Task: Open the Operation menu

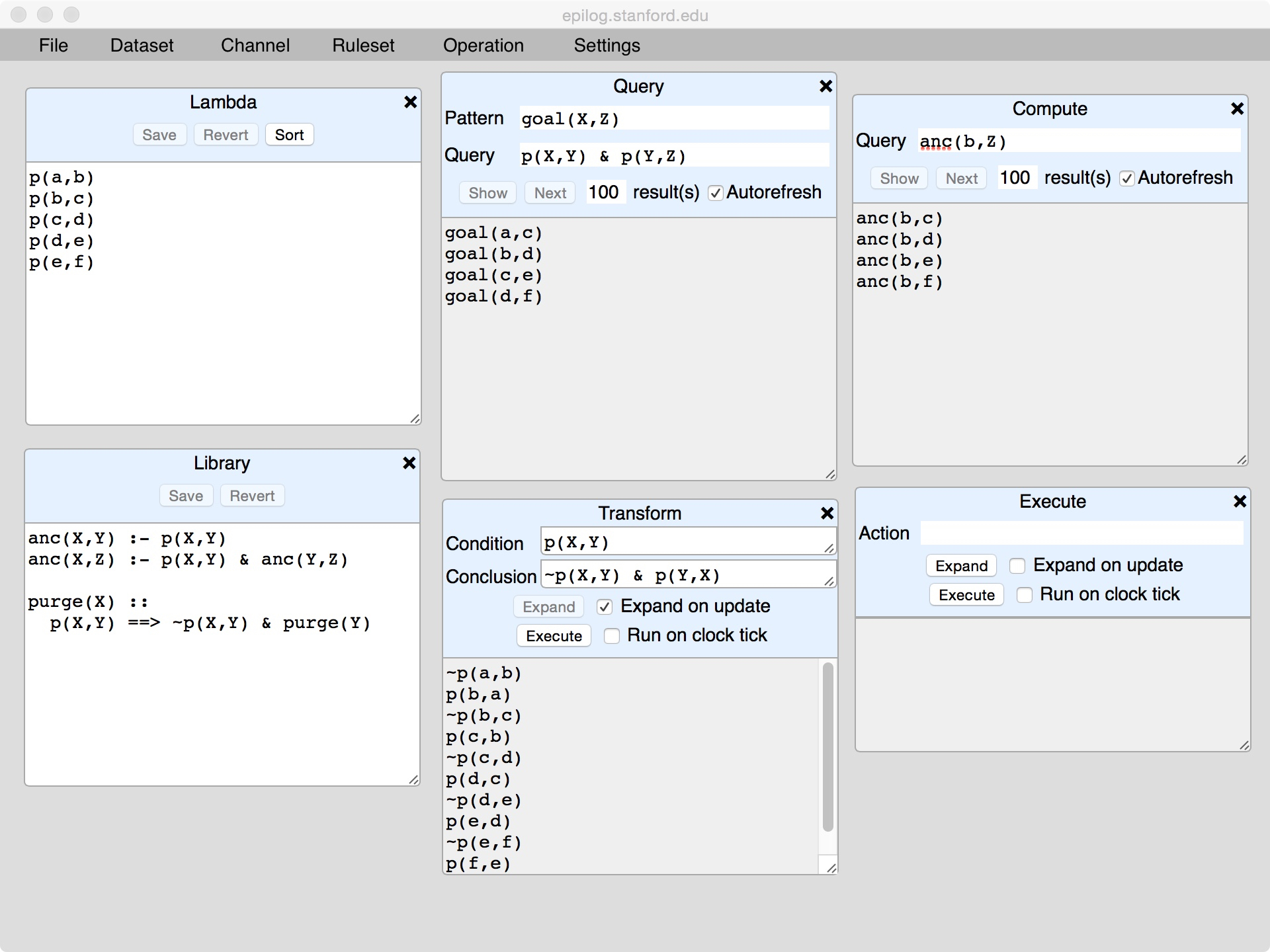Action: [x=483, y=45]
